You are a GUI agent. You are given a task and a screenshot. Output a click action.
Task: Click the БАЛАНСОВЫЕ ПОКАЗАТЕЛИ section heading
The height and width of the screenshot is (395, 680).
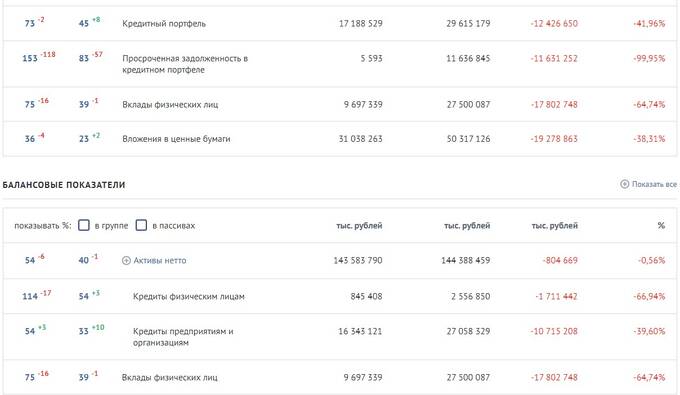point(64,185)
